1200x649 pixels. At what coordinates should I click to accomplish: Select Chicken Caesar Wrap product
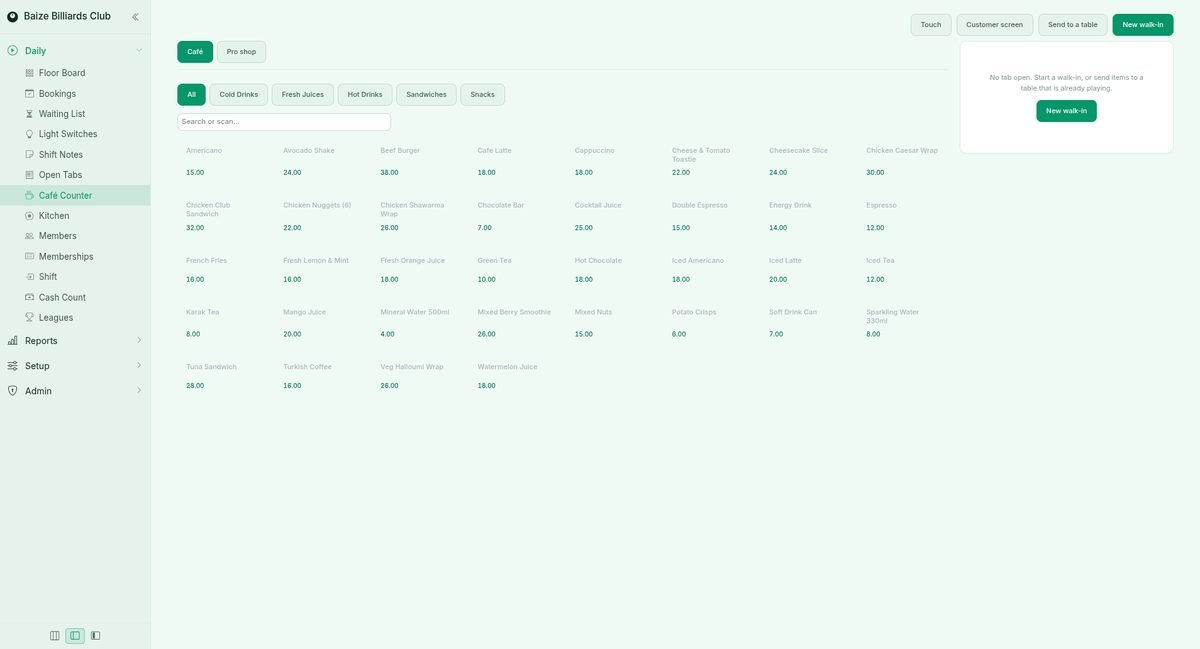coord(905,161)
